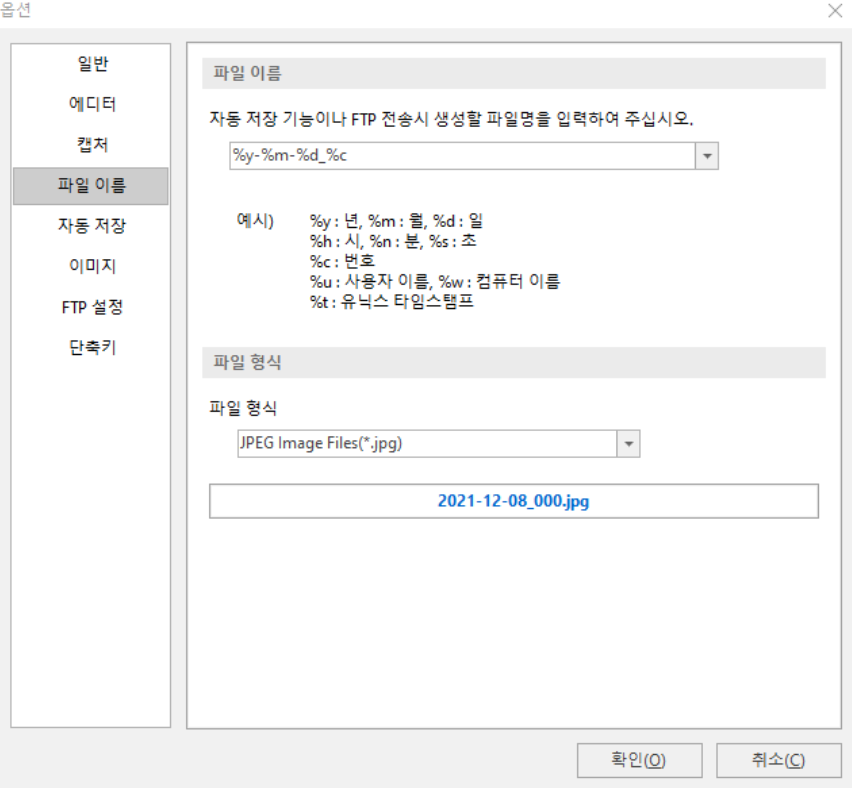Viewport: 852px width, 788px height.
Task: Open the 단축키 settings category
Action: (x=91, y=347)
